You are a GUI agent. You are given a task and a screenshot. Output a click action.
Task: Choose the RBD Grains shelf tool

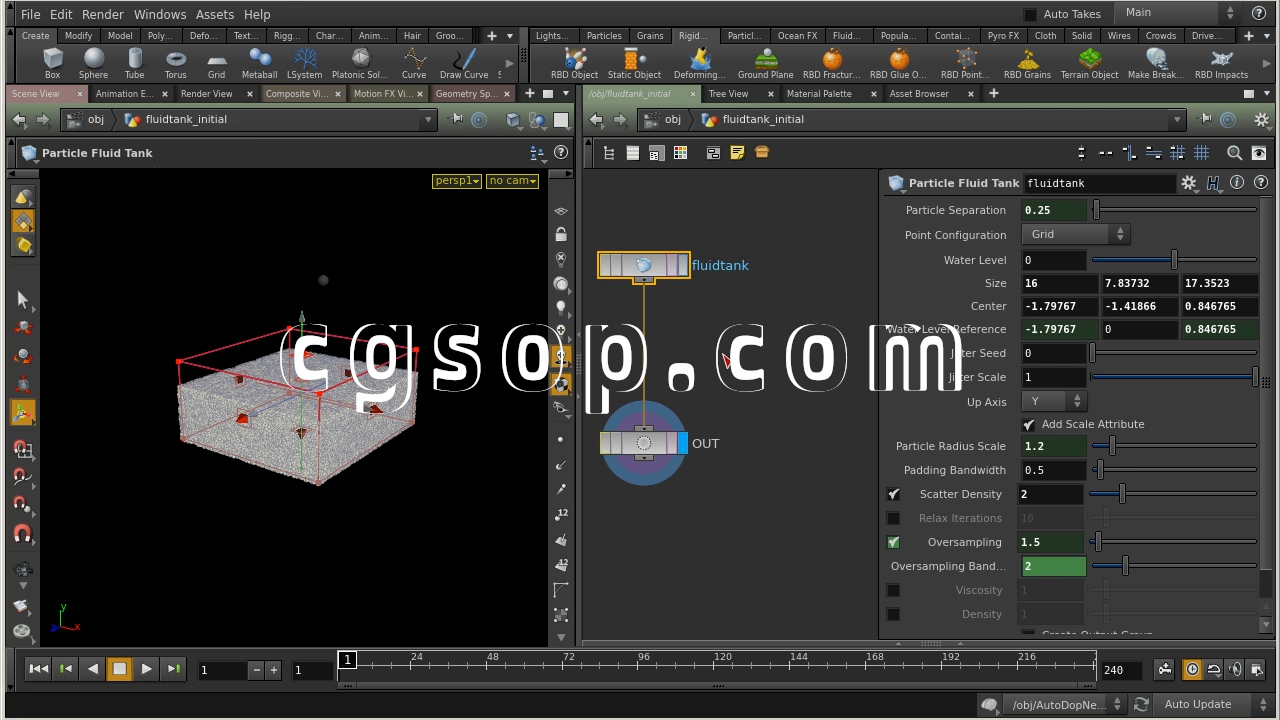coord(1027,63)
